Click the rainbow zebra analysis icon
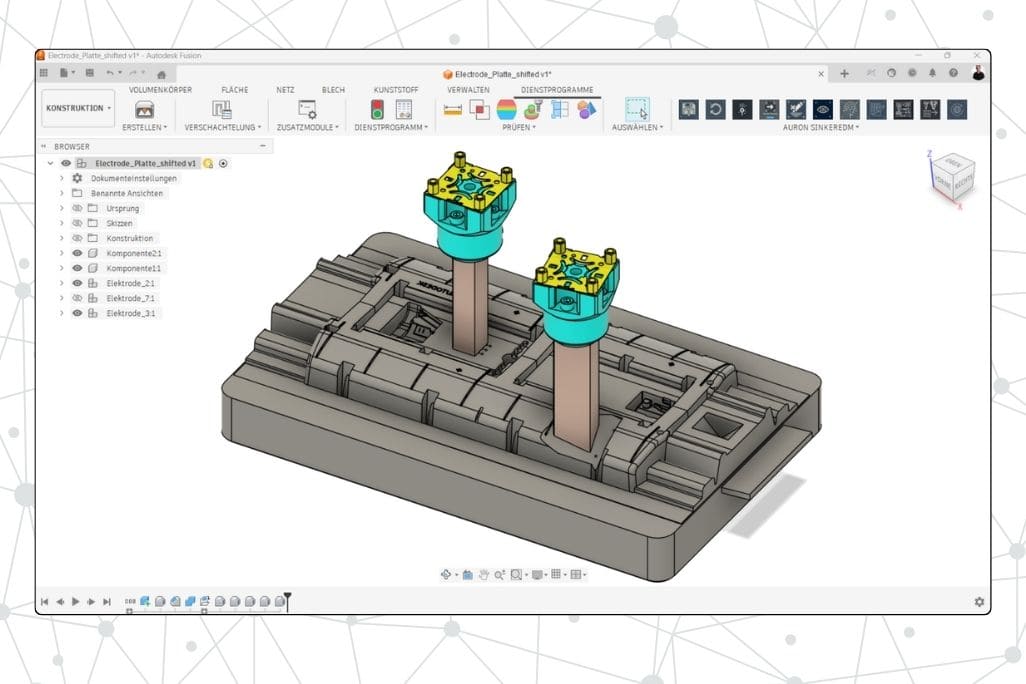Viewport: 1026px width, 684px height. 506,109
